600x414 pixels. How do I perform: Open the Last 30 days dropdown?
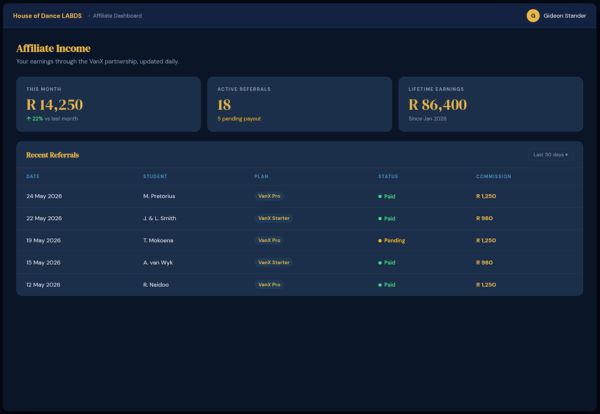coord(550,155)
